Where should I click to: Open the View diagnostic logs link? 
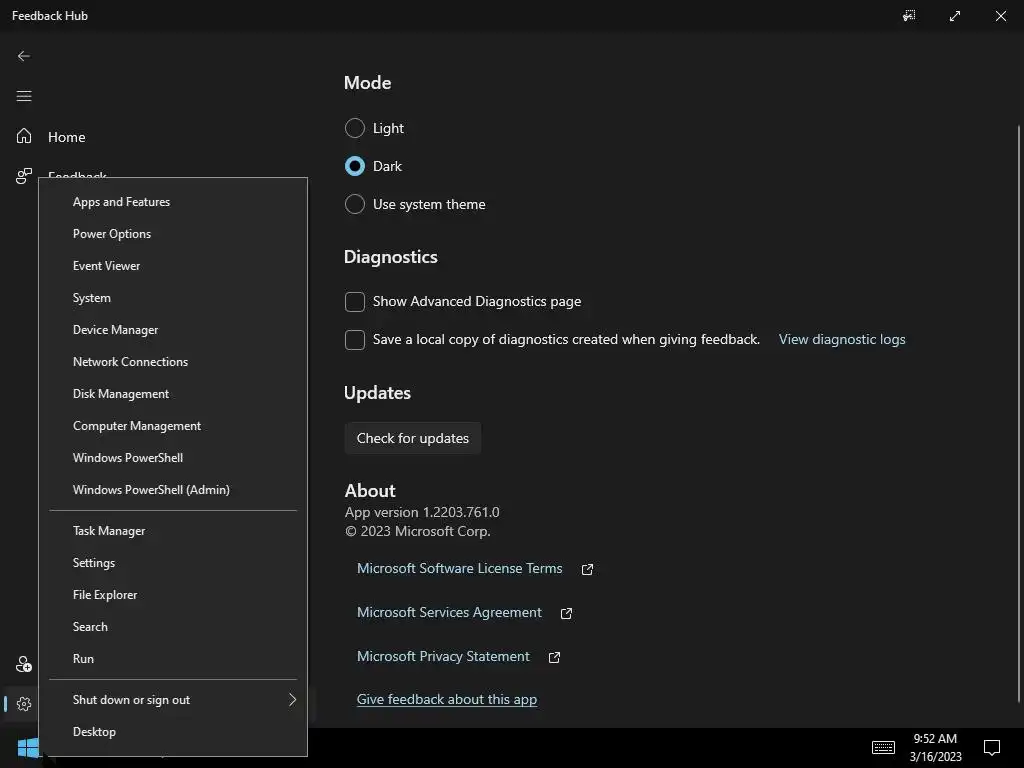[x=842, y=339]
